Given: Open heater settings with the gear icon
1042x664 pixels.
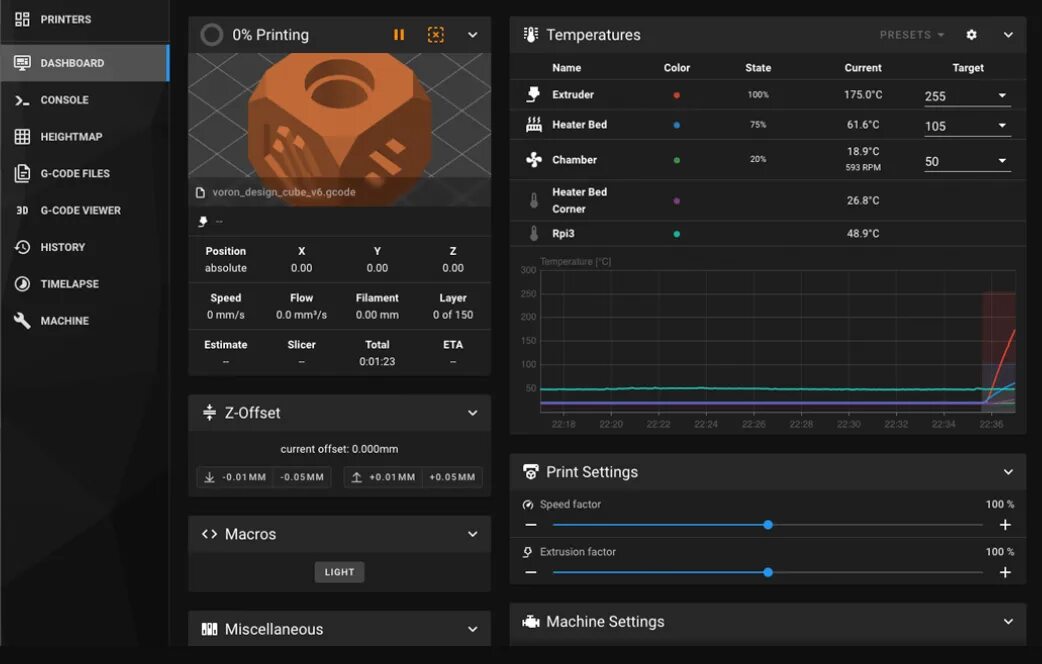Looking at the screenshot, I should [x=970, y=34].
